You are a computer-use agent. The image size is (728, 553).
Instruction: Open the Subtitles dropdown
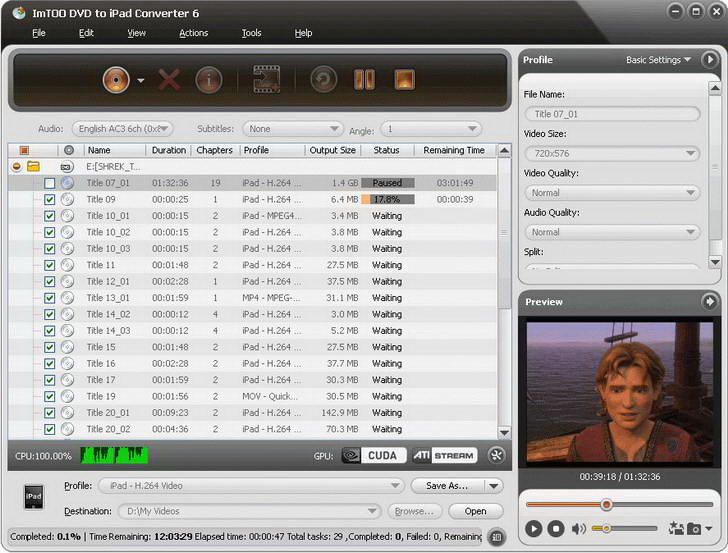pyautogui.click(x=292, y=129)
